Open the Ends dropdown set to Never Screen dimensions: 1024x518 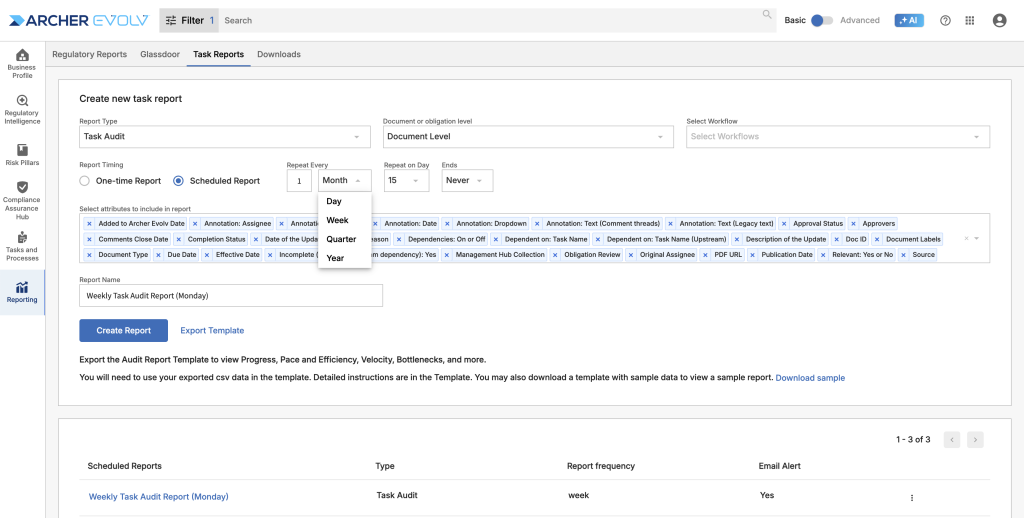tap(467, 181)
